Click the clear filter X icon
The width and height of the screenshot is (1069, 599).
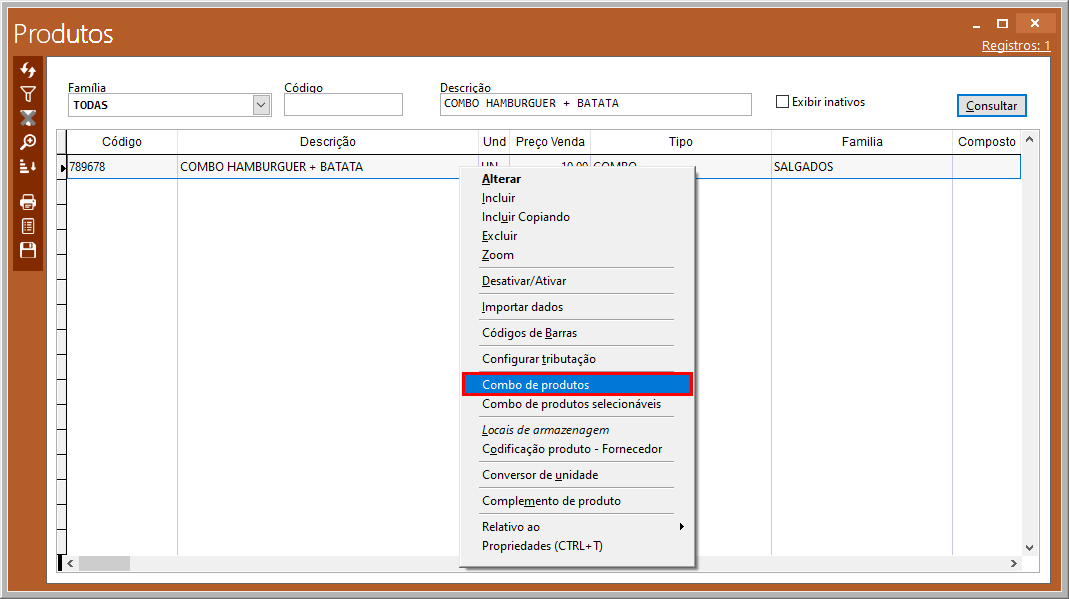pyautogui.click(x=28, y=118)
